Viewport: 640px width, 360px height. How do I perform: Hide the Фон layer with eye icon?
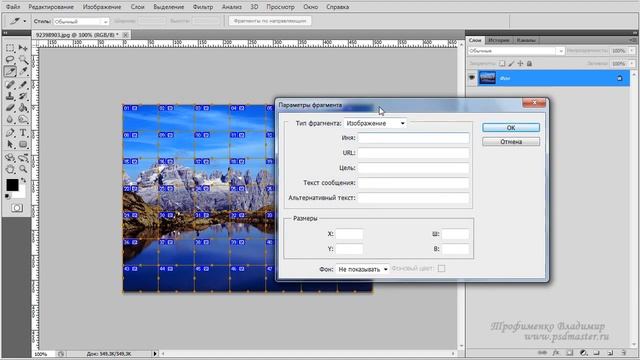[x=471, y=78]
